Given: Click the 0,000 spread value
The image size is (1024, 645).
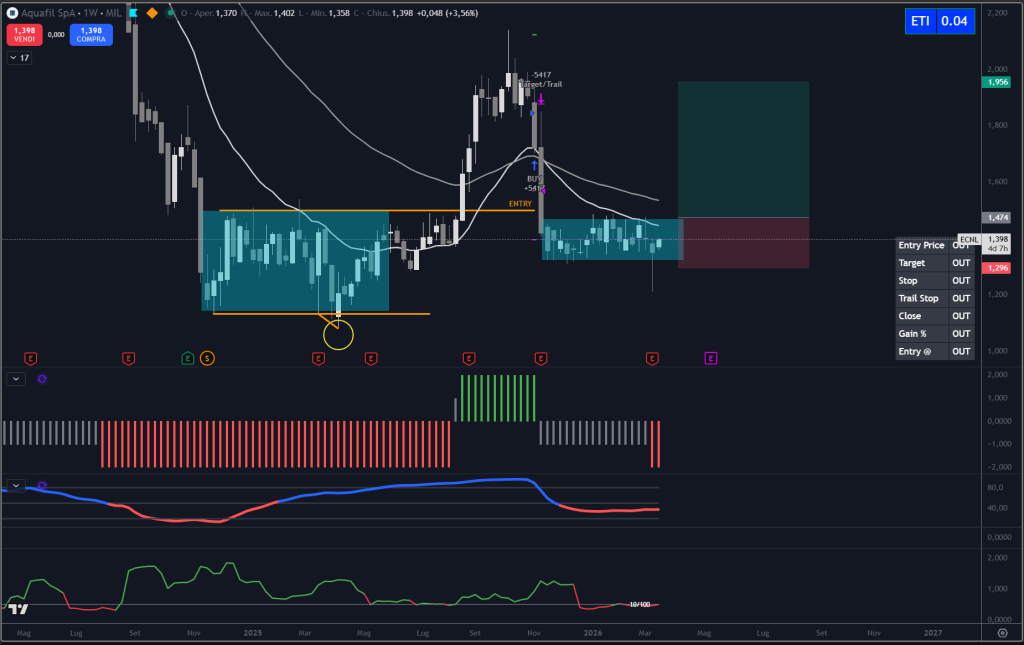Looking at the screenshot, I should (56, 35).
